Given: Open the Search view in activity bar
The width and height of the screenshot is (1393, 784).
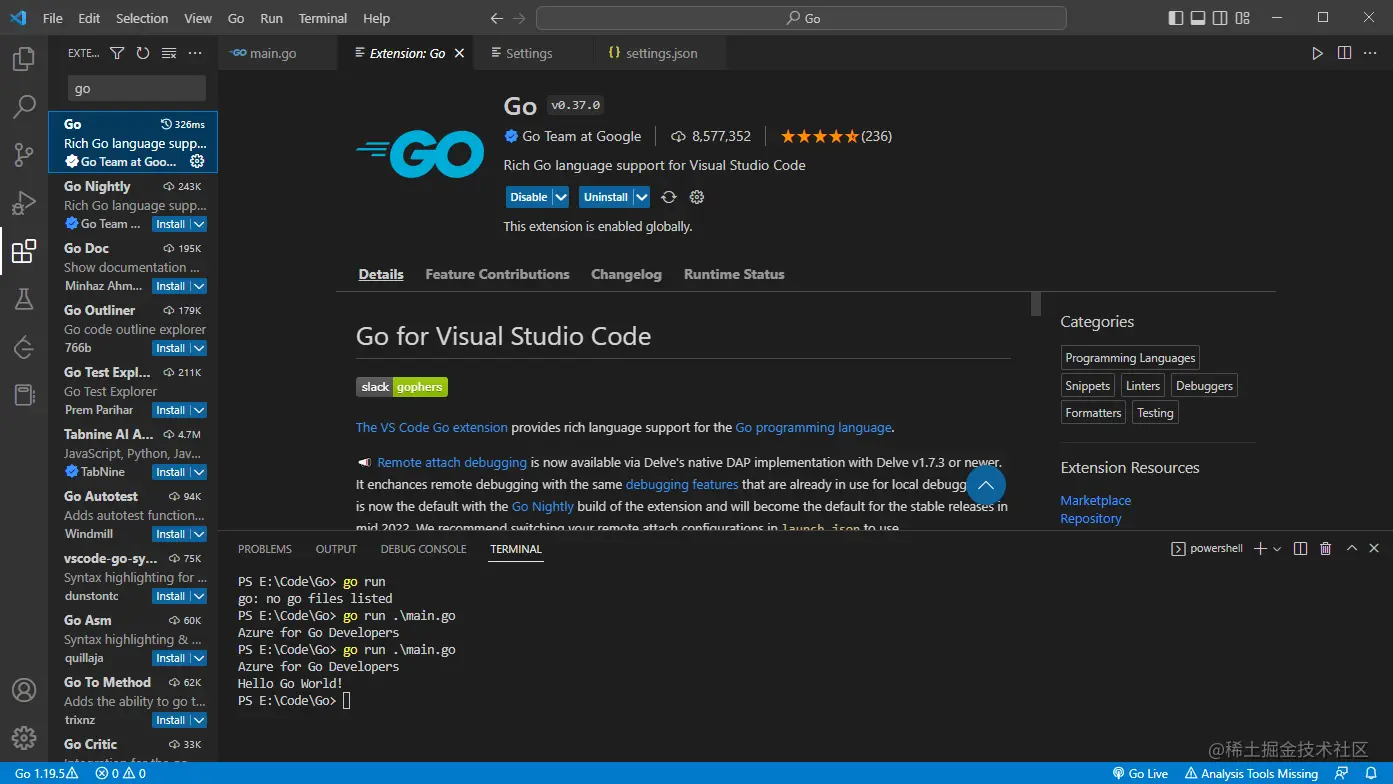Looking at the screenshot, I should [24, 106].
